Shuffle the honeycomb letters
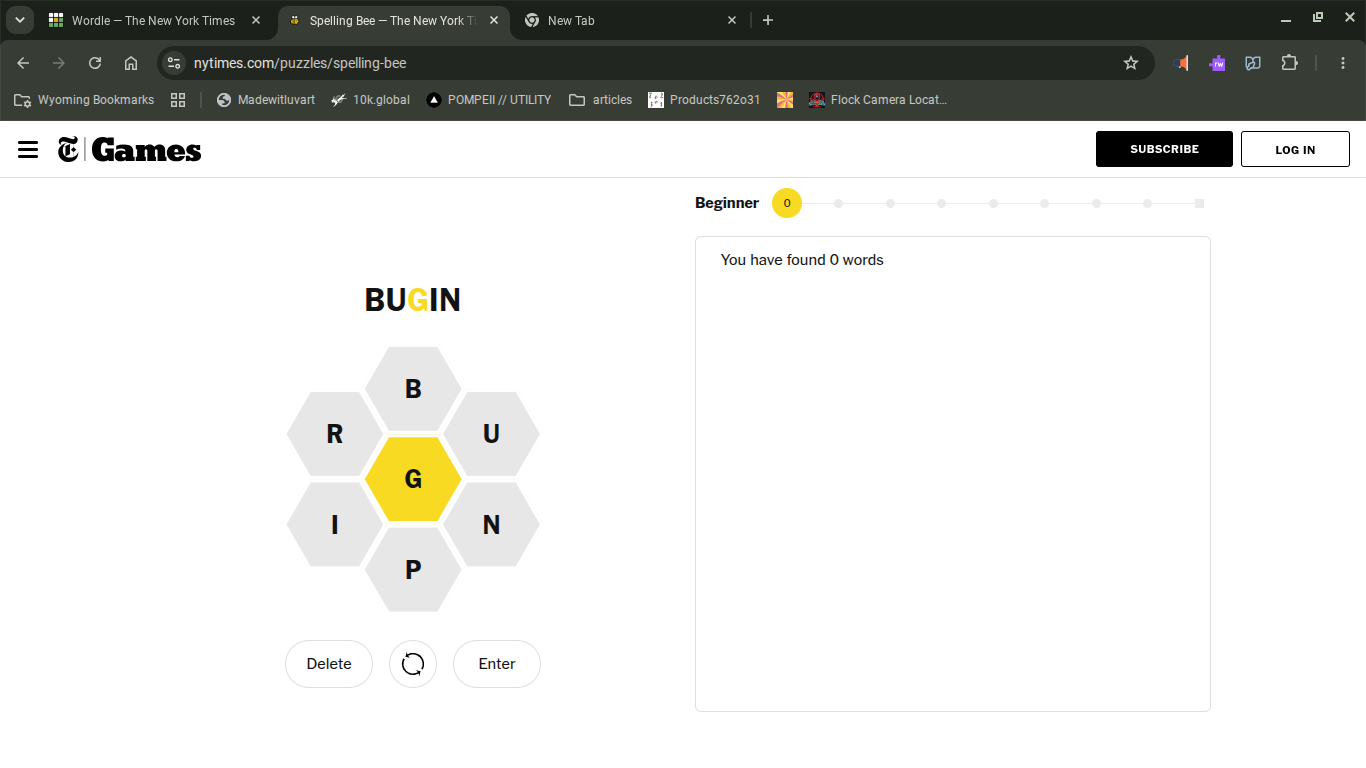 413,664
